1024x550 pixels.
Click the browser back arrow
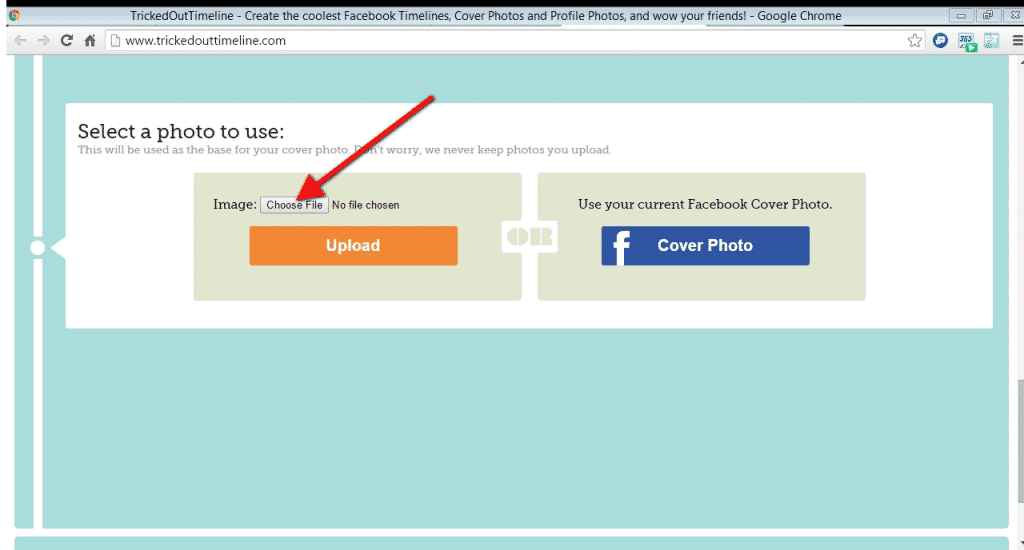pyautogui.click(x=20, y=40)
